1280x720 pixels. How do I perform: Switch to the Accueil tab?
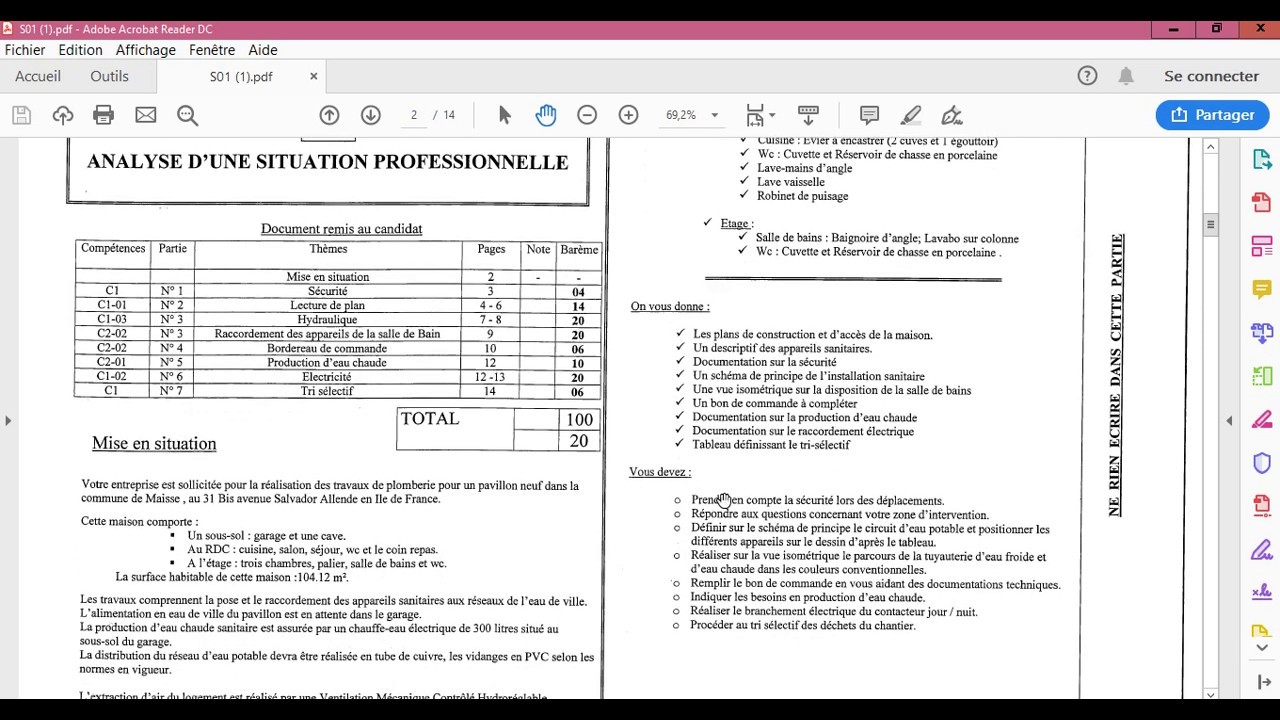38,76
